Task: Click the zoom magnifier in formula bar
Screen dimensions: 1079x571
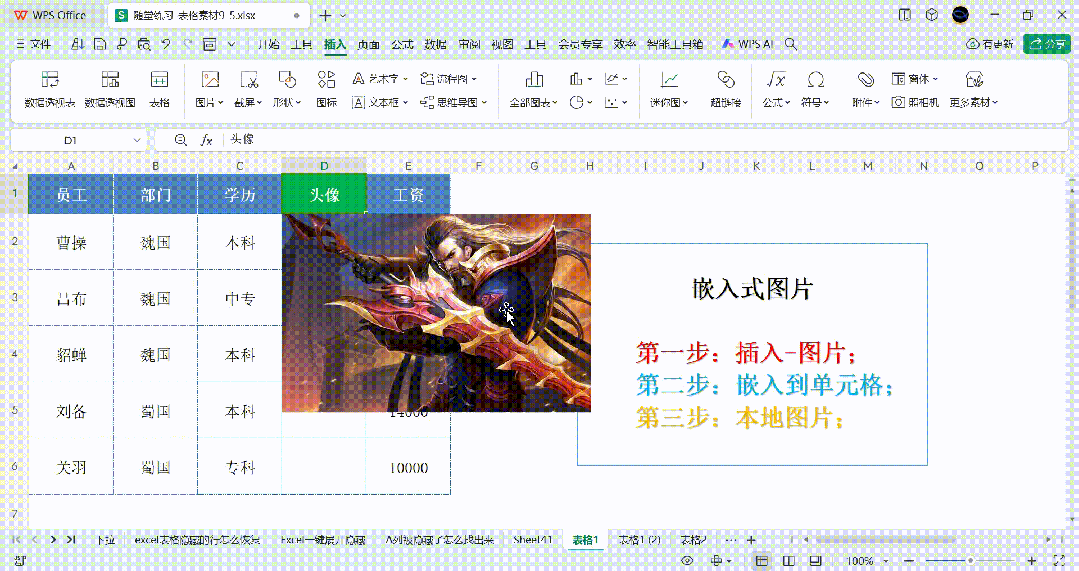Action: (180, 140)
